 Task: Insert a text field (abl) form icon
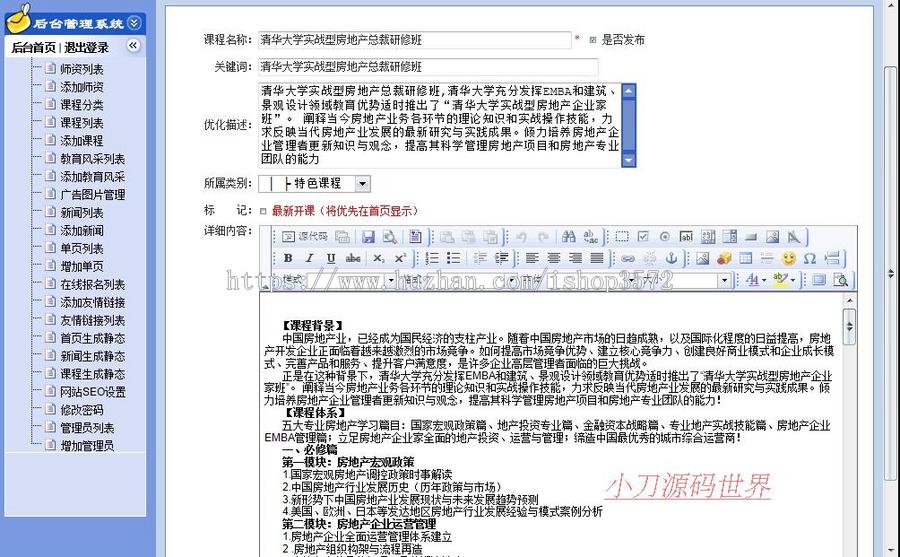tap(686, 237)
